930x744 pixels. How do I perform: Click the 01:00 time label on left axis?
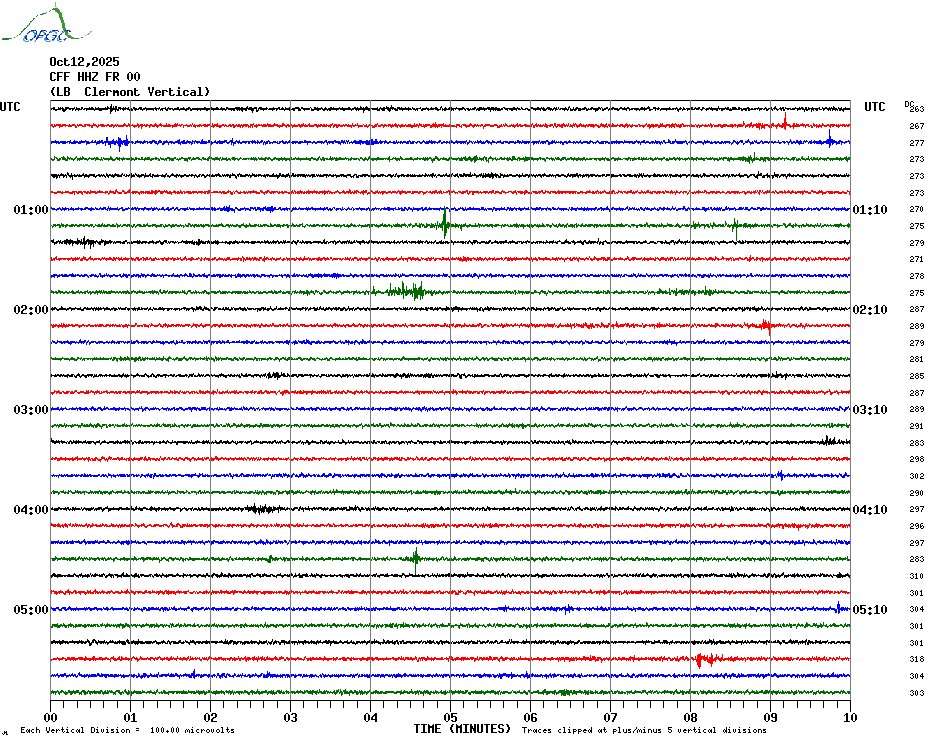[x=30, y=210]
